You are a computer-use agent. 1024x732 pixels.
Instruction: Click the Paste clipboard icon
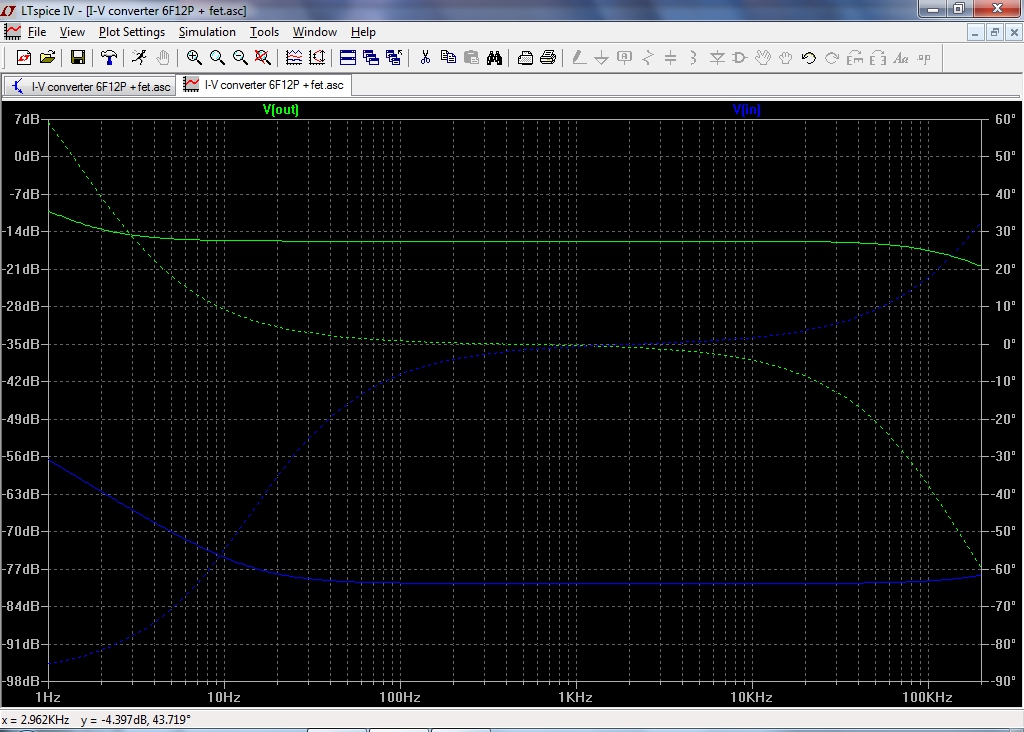[471, 58]
